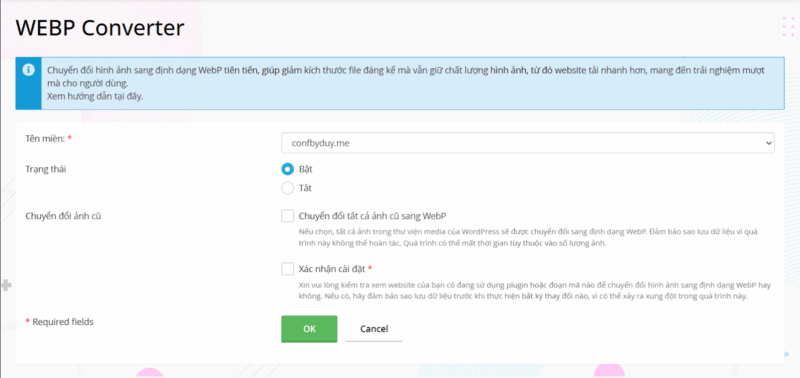Check the Xác nhận cài đặt checkbox

(x=288, y=268)
